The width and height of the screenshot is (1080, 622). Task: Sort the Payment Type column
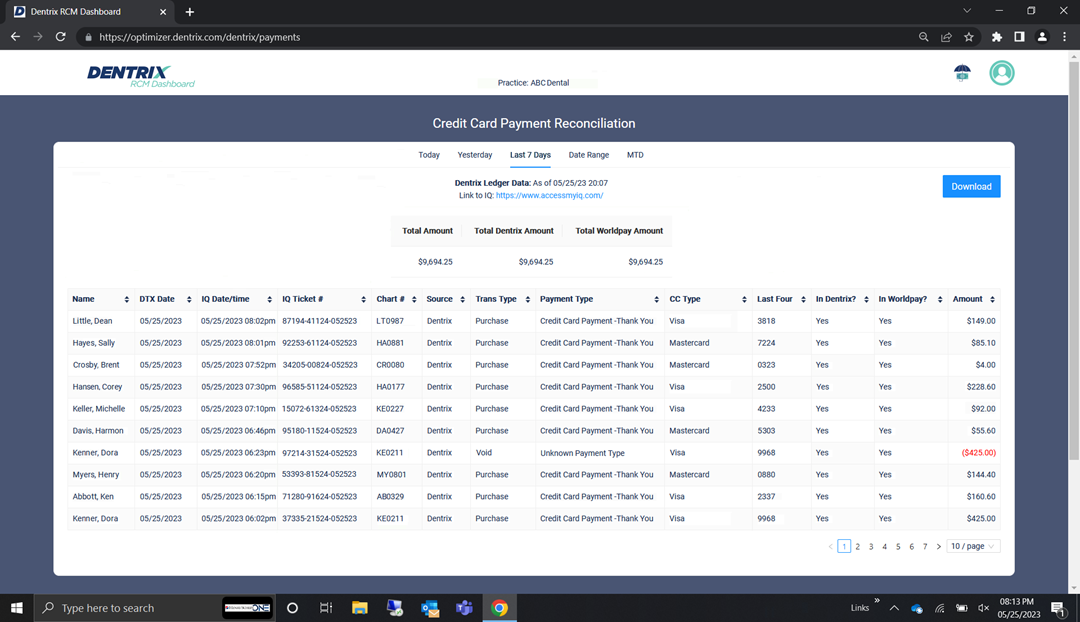point(659,298)
